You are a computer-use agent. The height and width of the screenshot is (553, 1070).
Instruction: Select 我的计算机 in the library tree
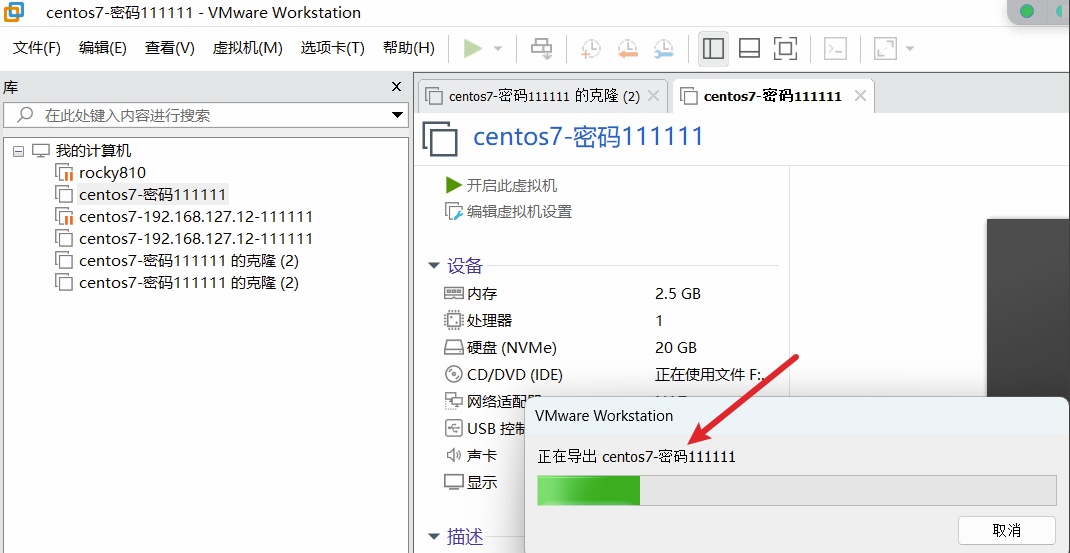tap(93, 151)
